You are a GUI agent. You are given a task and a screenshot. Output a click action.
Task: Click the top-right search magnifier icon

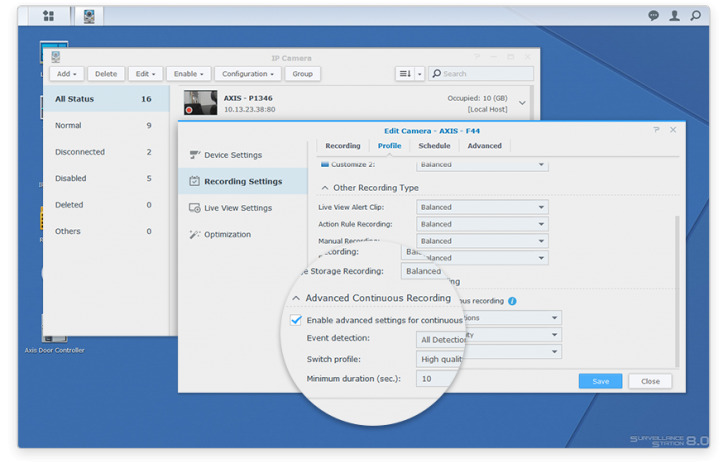(x=696, y=16)
